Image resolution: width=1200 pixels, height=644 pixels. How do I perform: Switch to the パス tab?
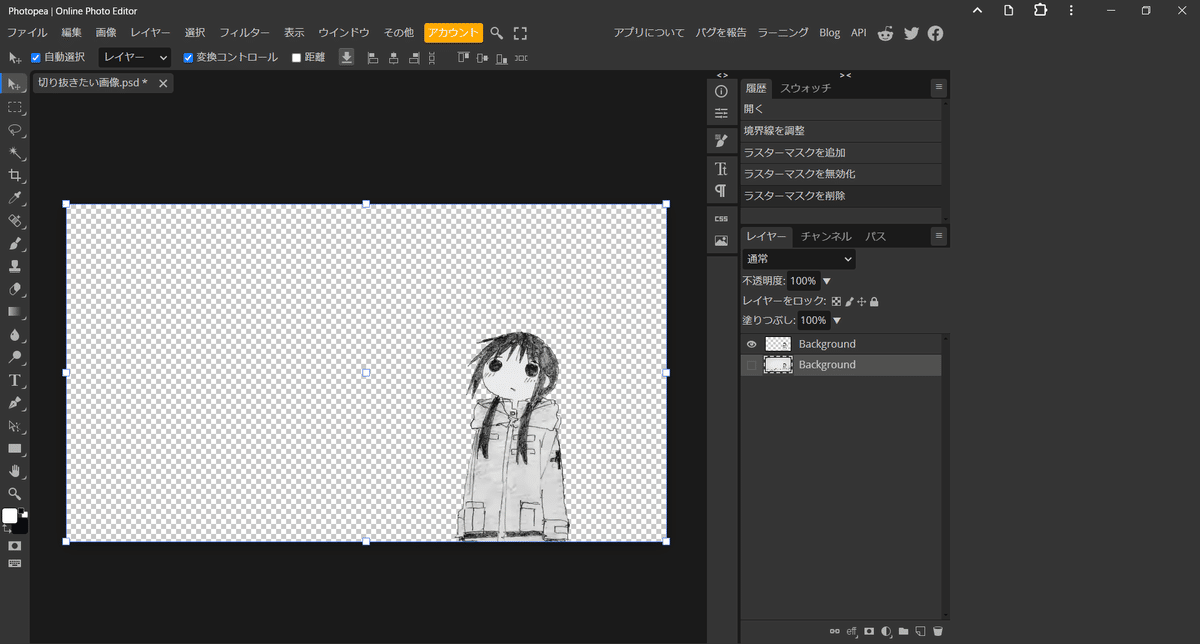pos(876,237)
